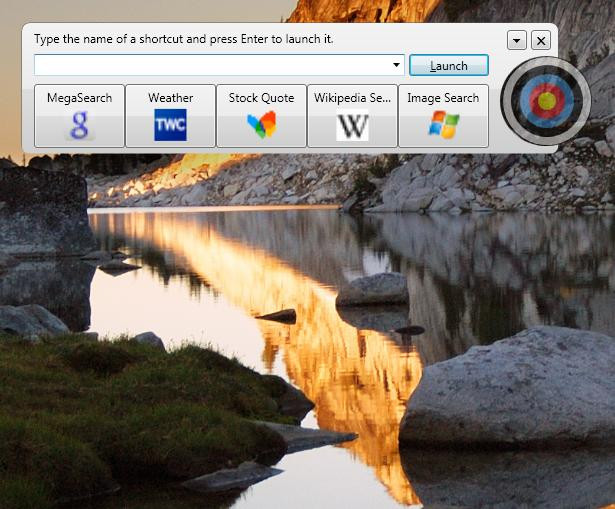Click the 'Type the name of a shortcut' instruction text

pos(183,39)
